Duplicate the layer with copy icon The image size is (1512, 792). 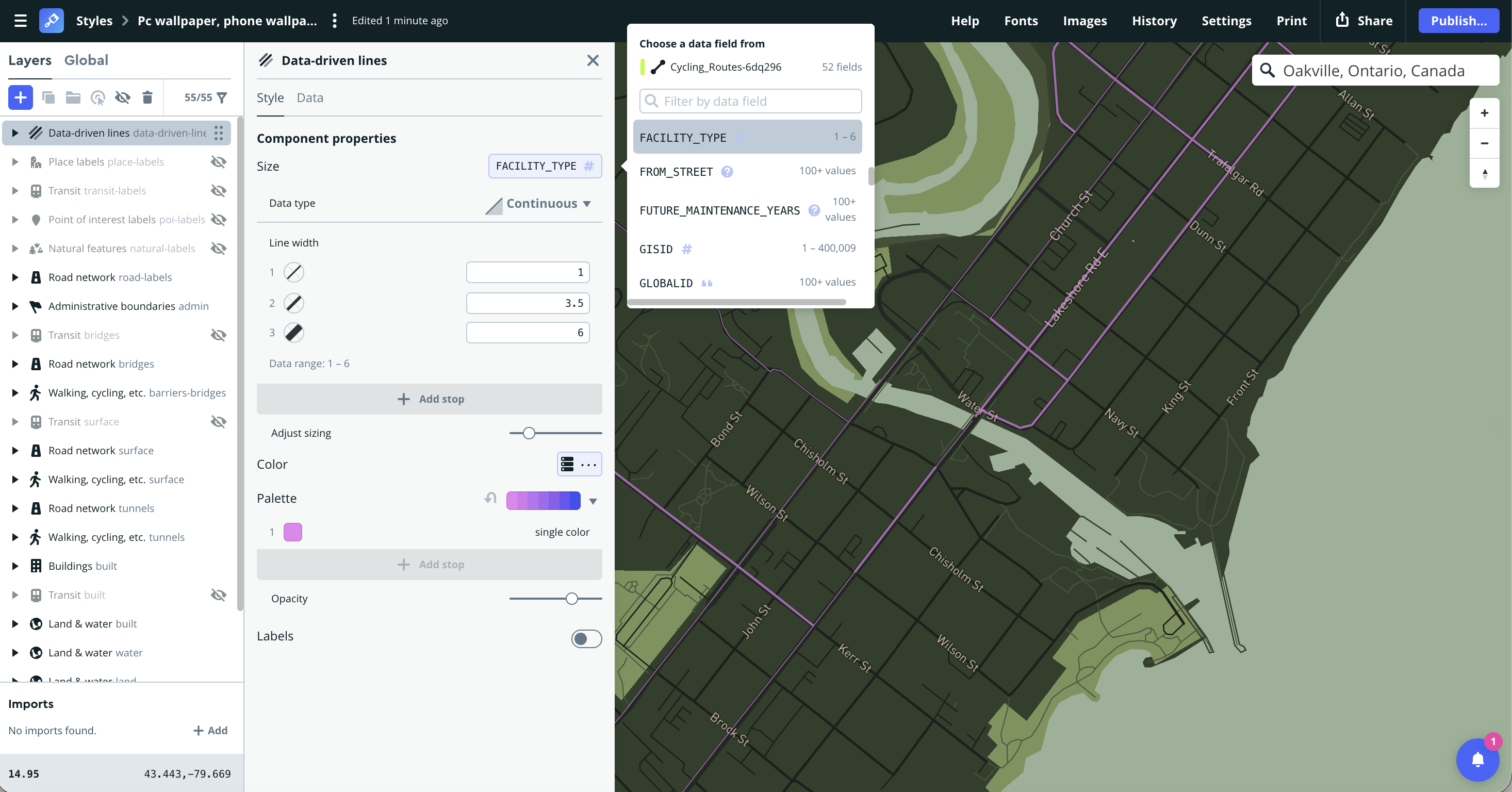pos(48,97)
